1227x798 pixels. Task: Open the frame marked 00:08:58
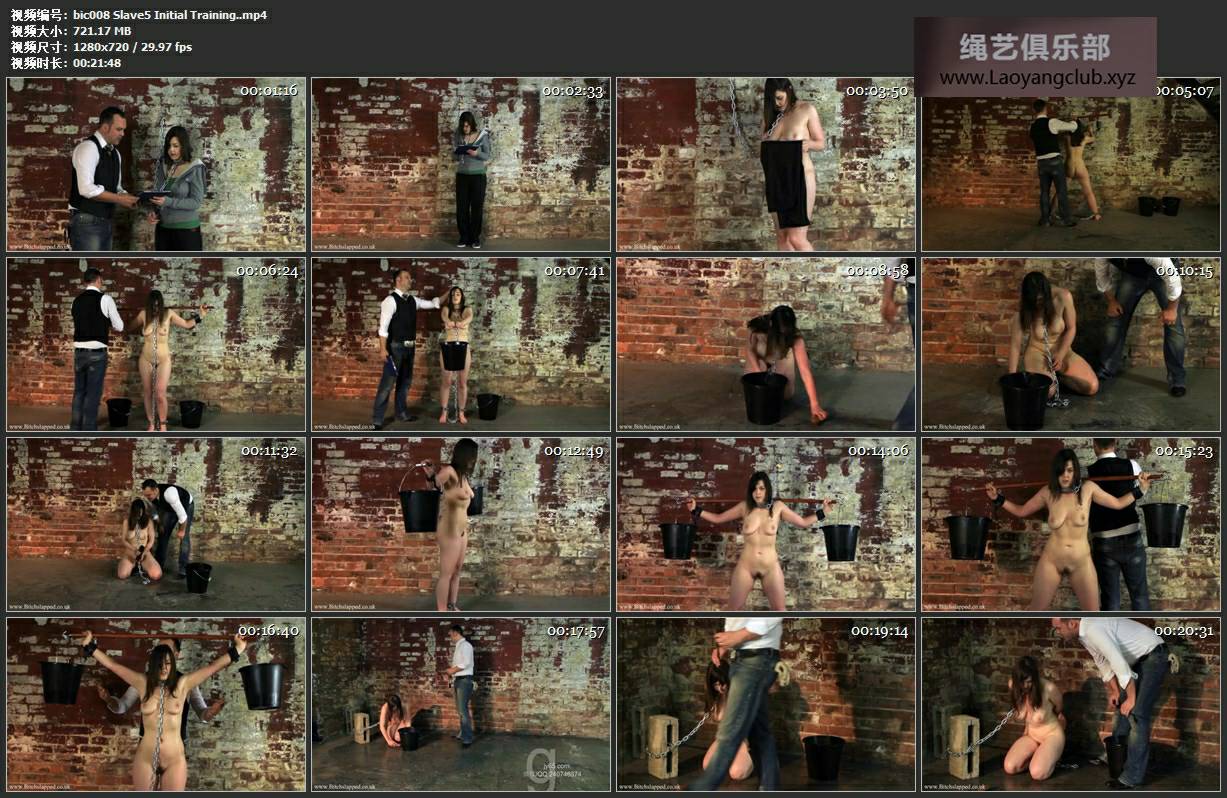click(x=766, y=345)
